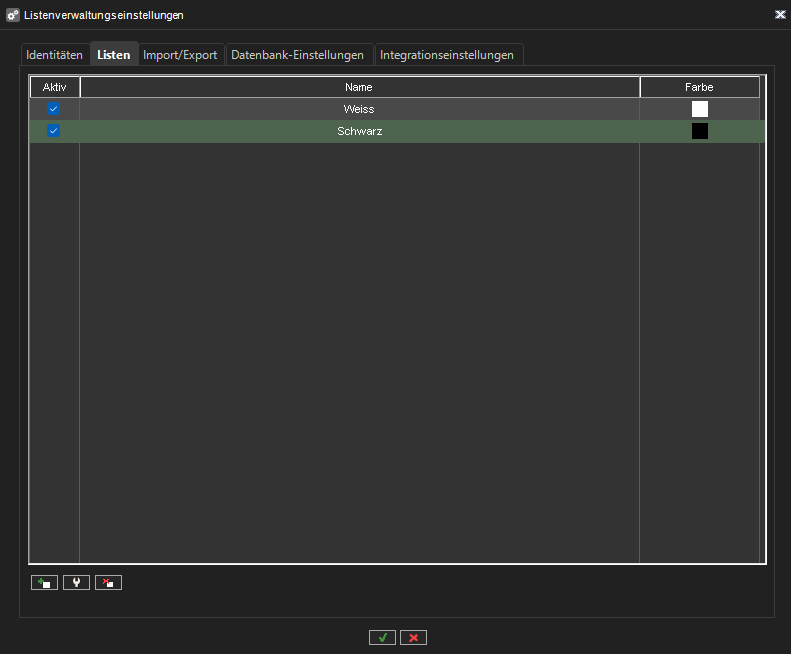Viewport: 791px width, 654px height.
Task: Open the edit list wrench button
Action: [76, 582]
